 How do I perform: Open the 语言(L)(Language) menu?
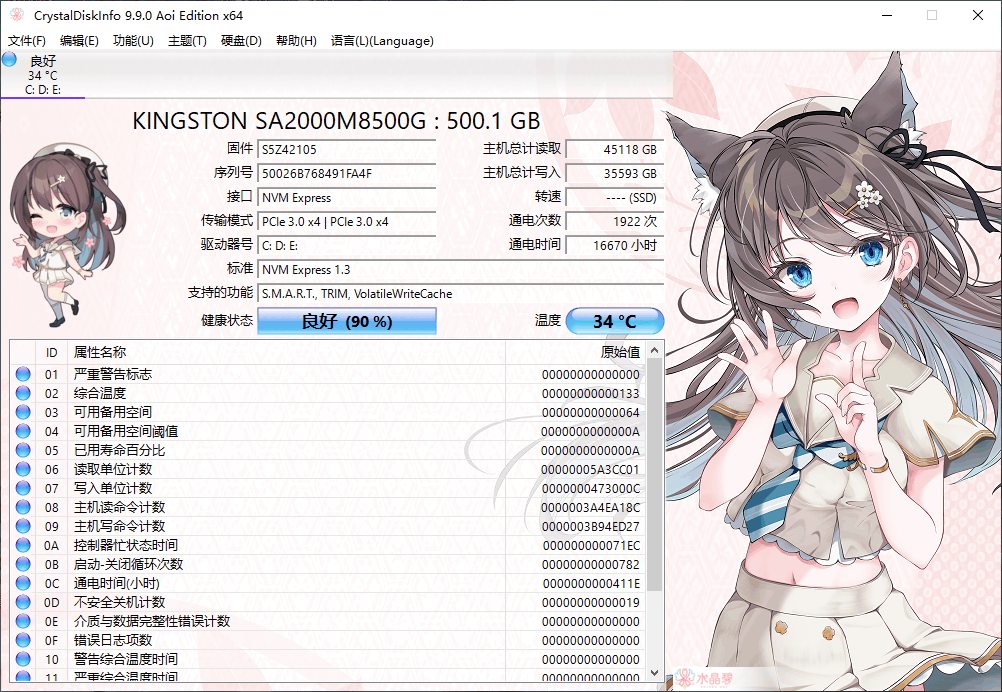[x=382, y=41]
